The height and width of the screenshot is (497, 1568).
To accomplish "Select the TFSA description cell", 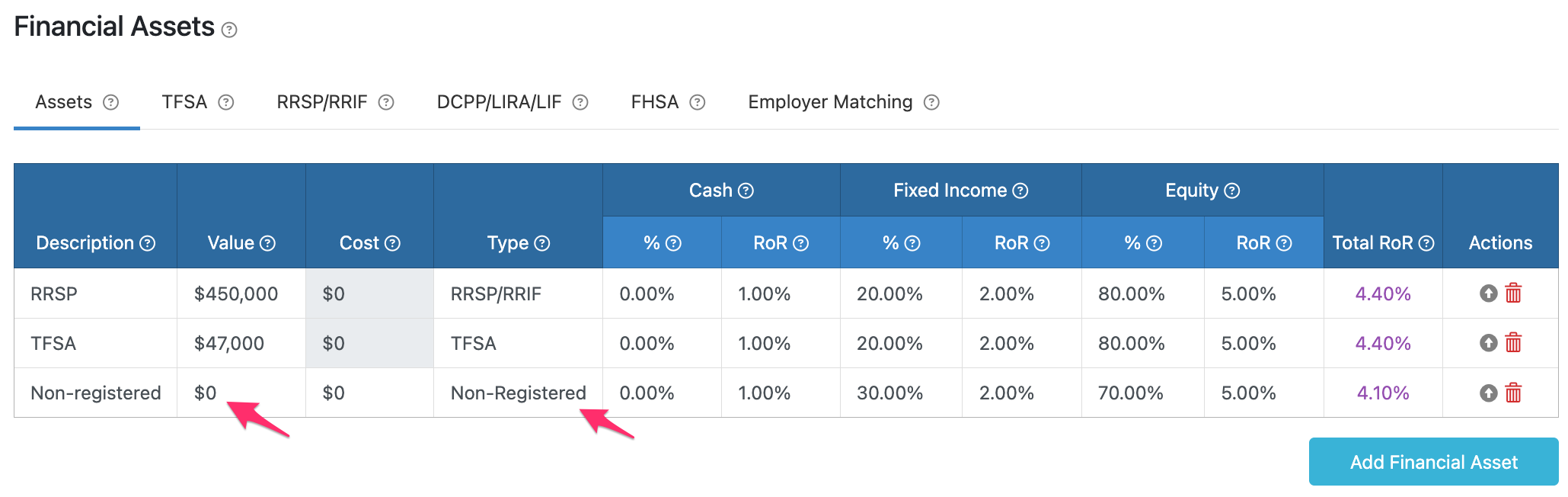I will [x=95, y=343].
